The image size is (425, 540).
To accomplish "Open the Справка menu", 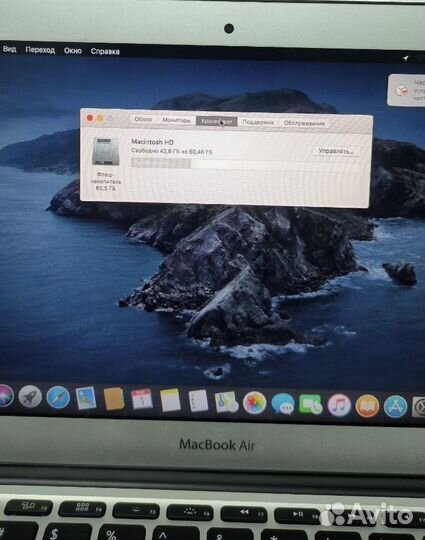I will coord(105,51).
